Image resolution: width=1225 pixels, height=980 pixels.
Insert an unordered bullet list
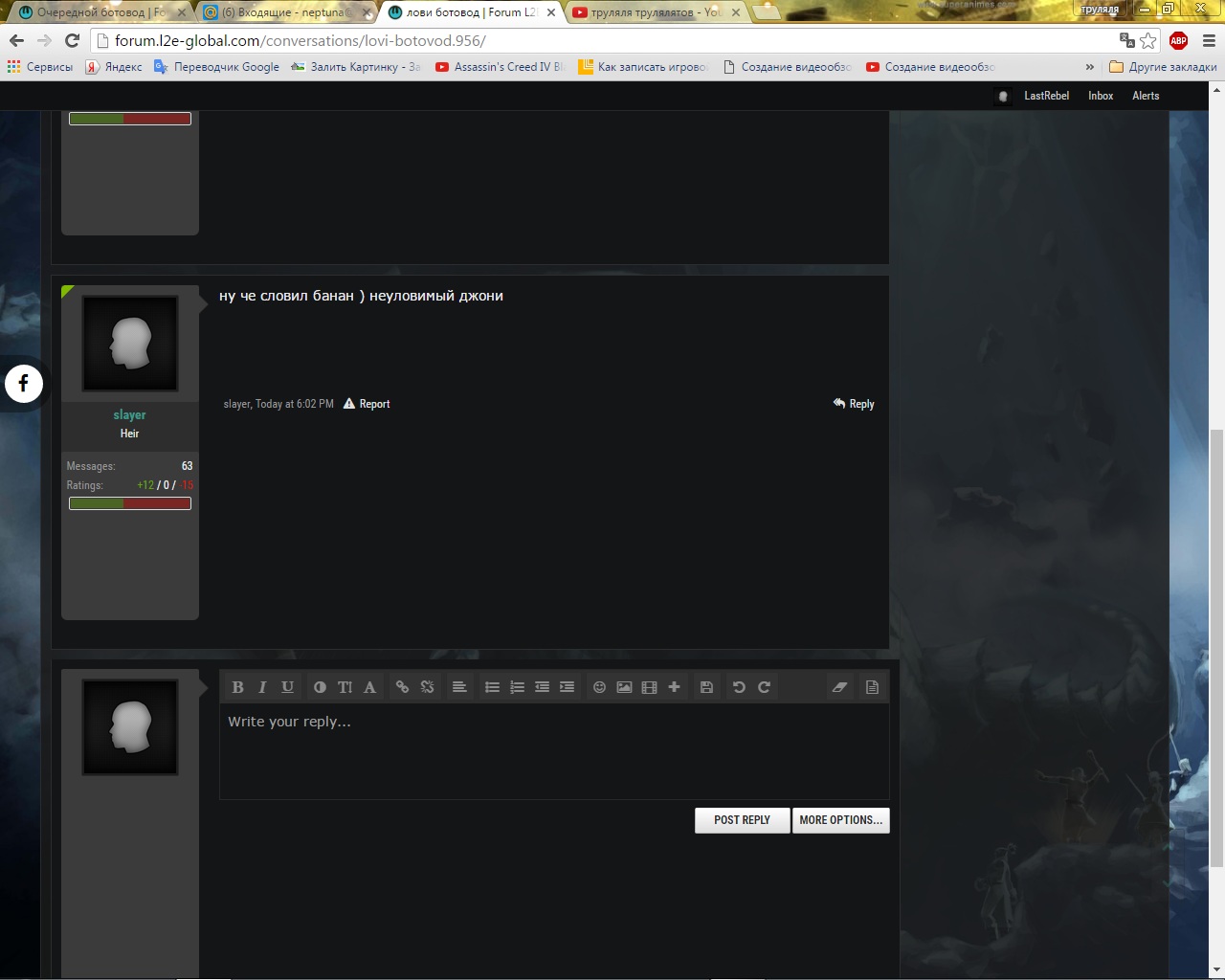(x=492, y=687)
